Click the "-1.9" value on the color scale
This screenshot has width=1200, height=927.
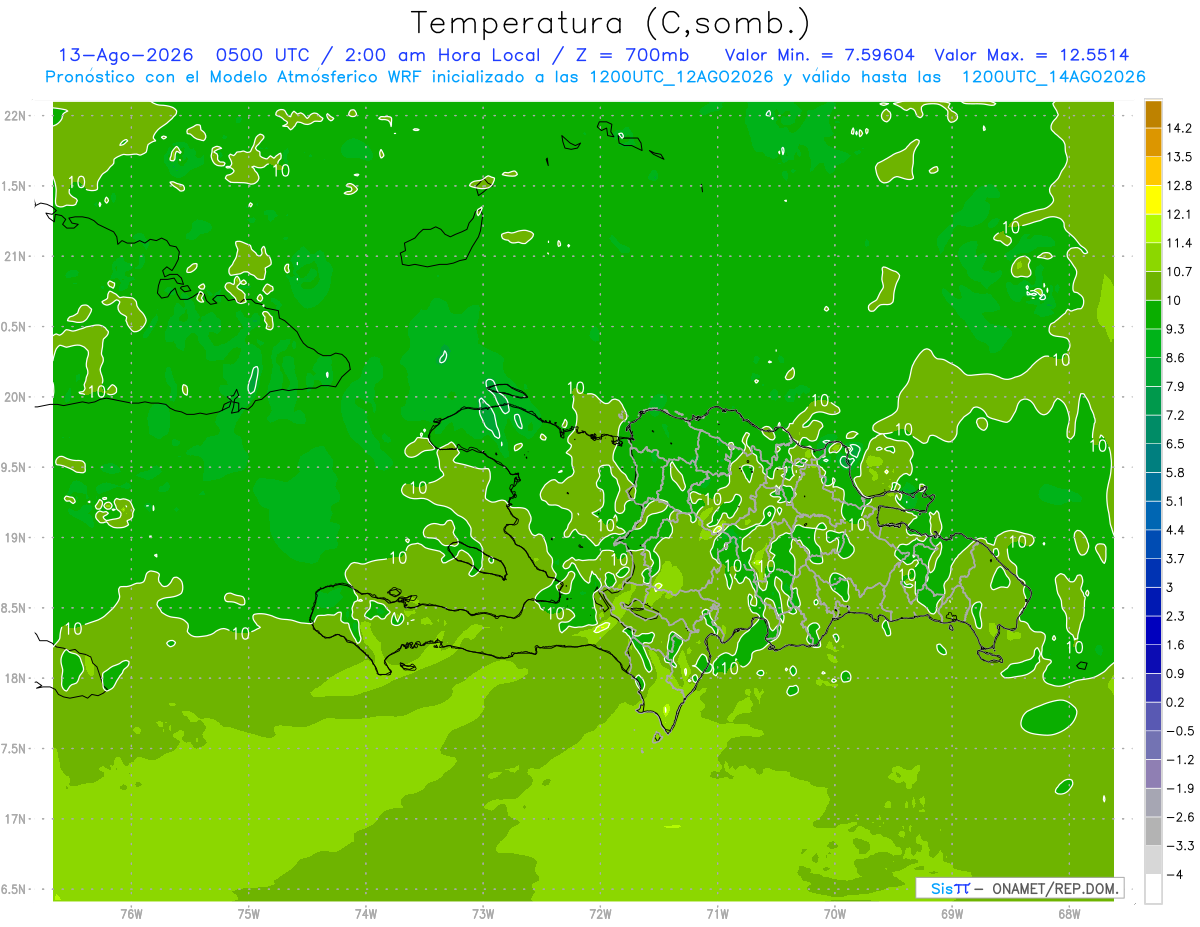click(x=1179, y=788)
